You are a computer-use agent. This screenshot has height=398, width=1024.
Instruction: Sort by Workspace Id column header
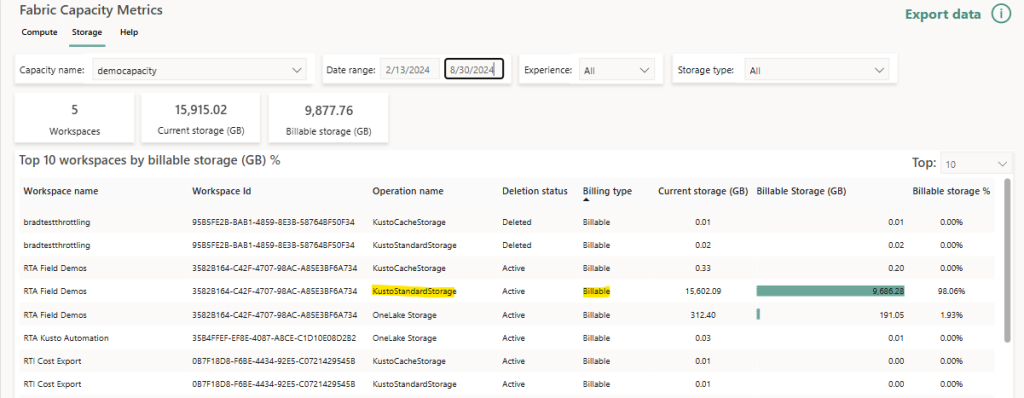click(x=222, y=191)
